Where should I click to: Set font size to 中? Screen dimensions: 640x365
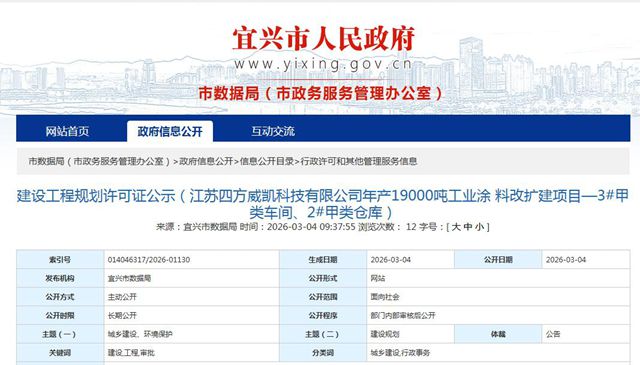(468, 227)
